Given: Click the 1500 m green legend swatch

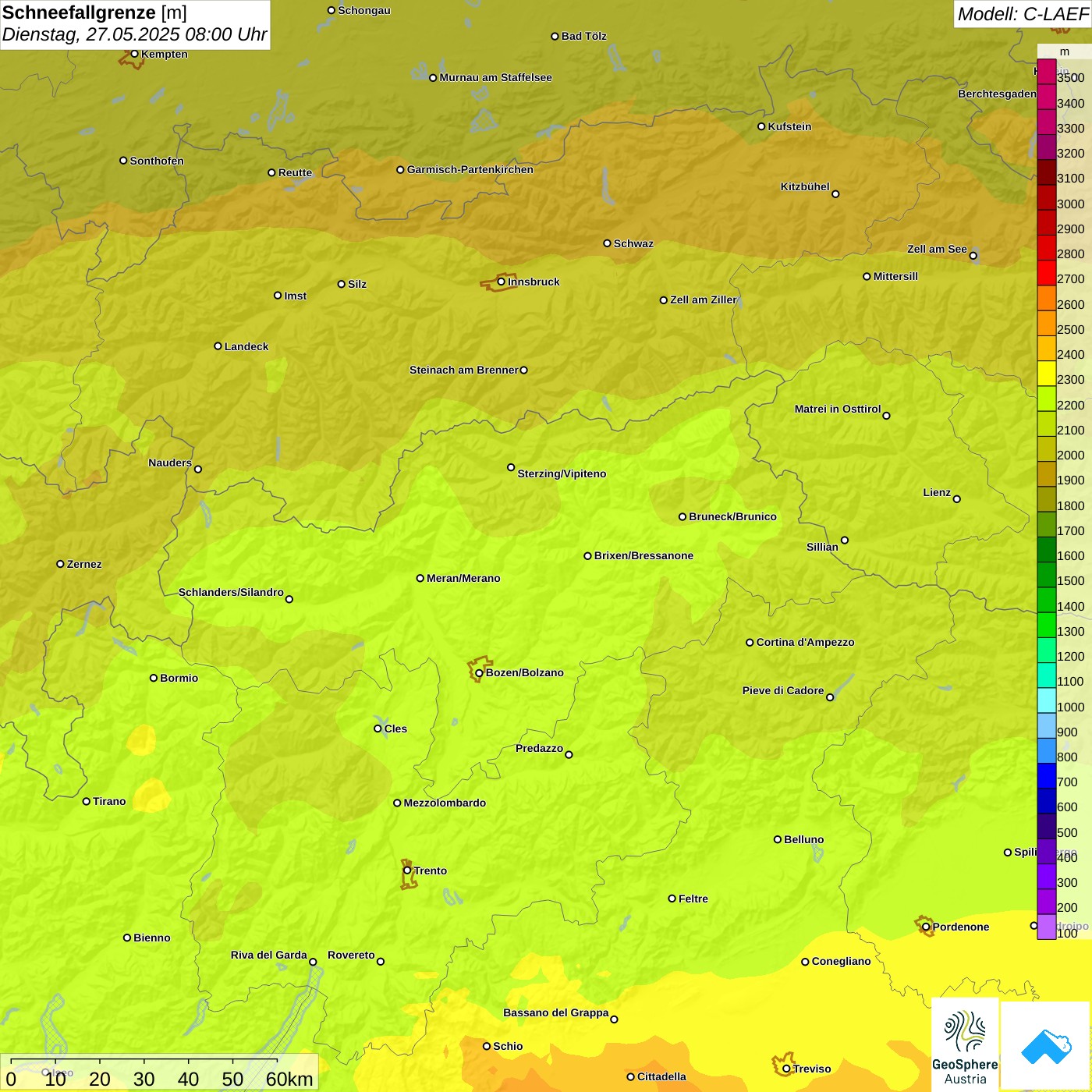Looking at the screenshot, I should click(1046, 575).
